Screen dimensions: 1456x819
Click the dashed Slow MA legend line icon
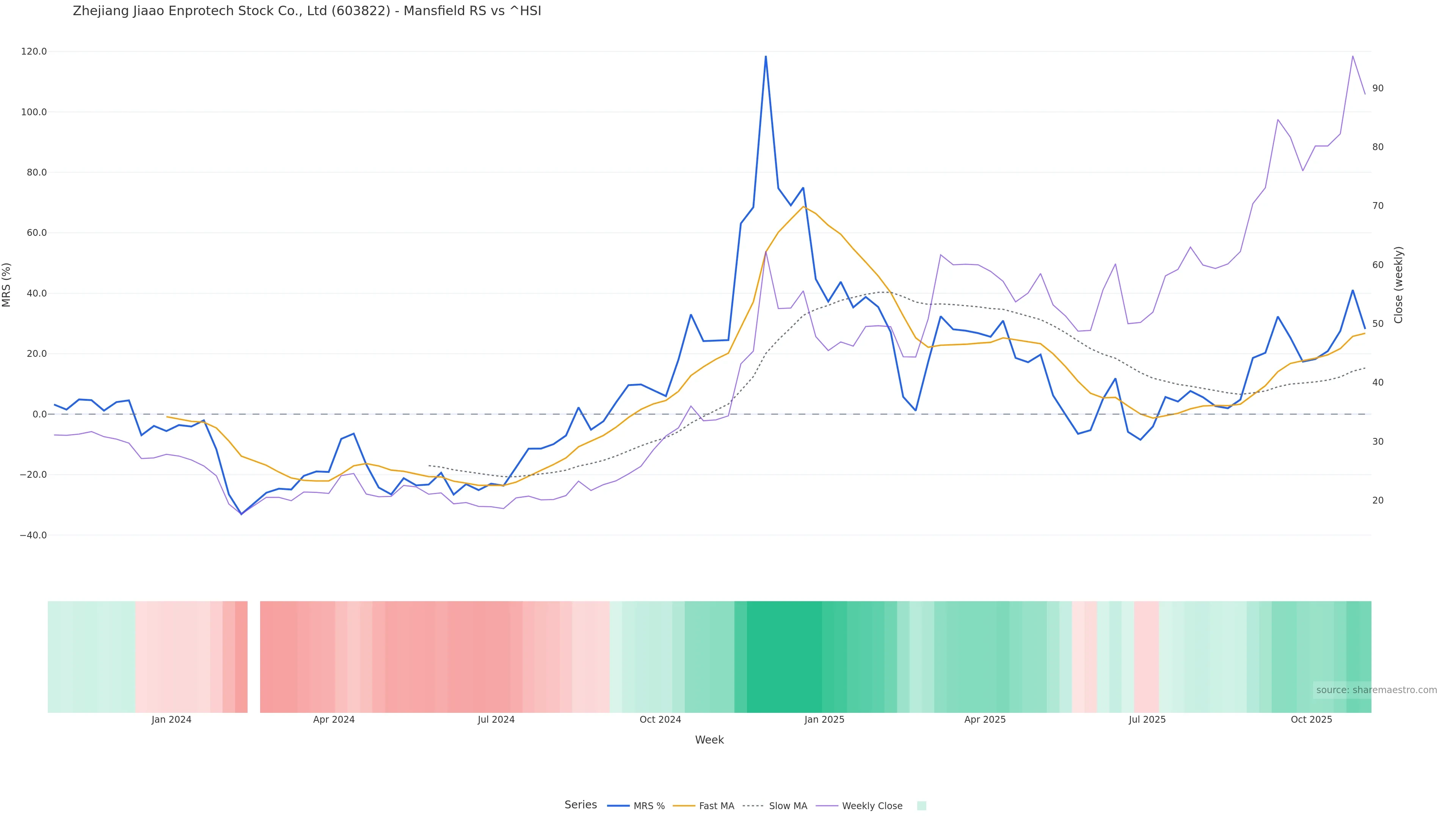pyautogui.click(x=753, y=806)
